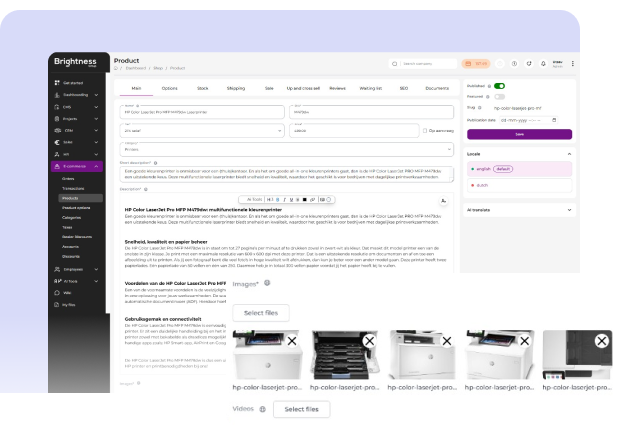This screenshot has width=626, height=425.
Task: Switch to the Options tab
Action: pyautogui.click(x=170, y=88)
